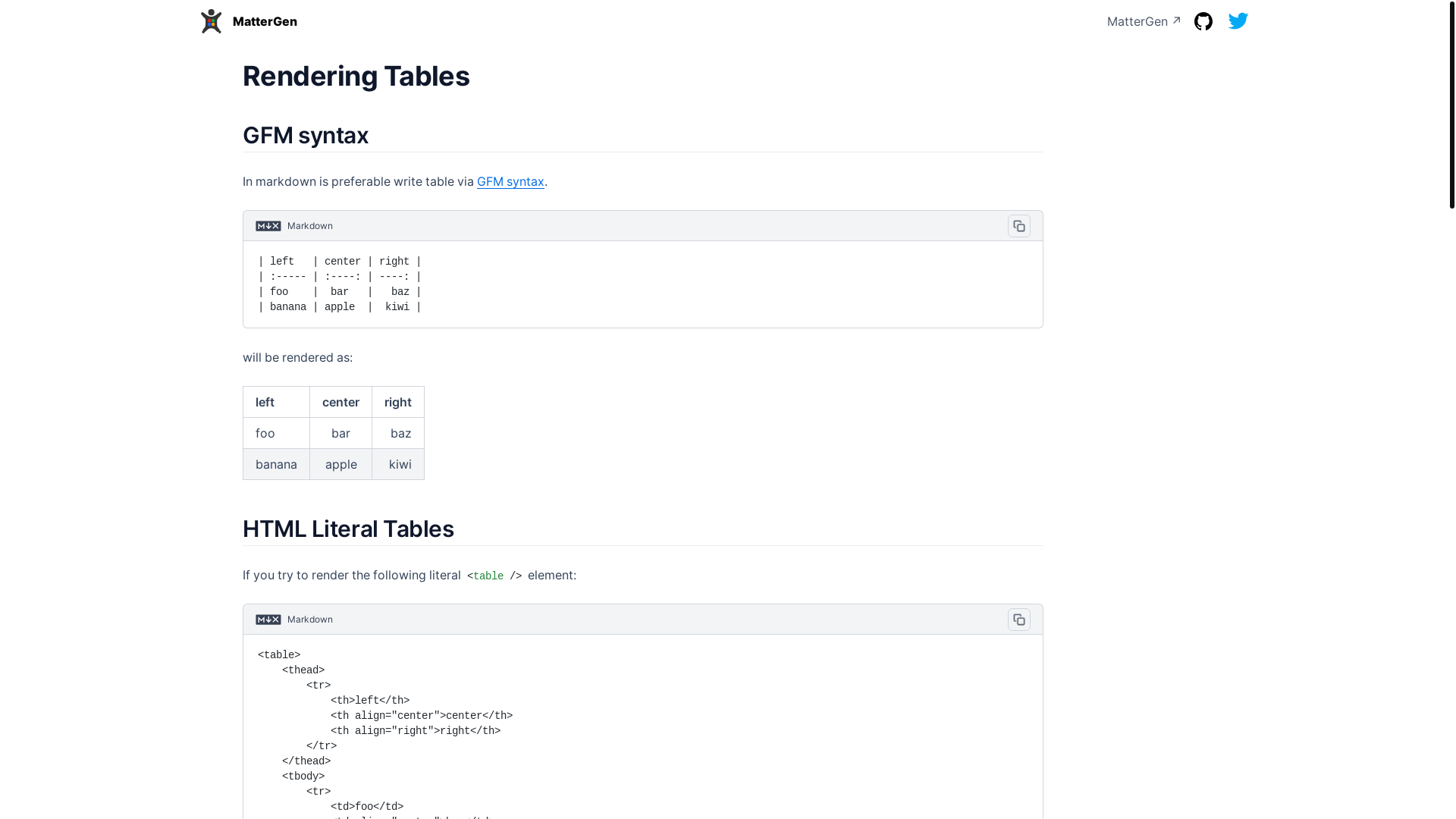Click the 'left' table header cell
The height and width of the screenshot is (819, 1456).
(x=276, y=402)
